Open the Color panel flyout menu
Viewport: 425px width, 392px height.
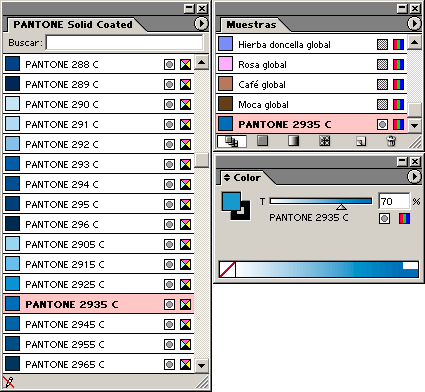tap(414, 177)
